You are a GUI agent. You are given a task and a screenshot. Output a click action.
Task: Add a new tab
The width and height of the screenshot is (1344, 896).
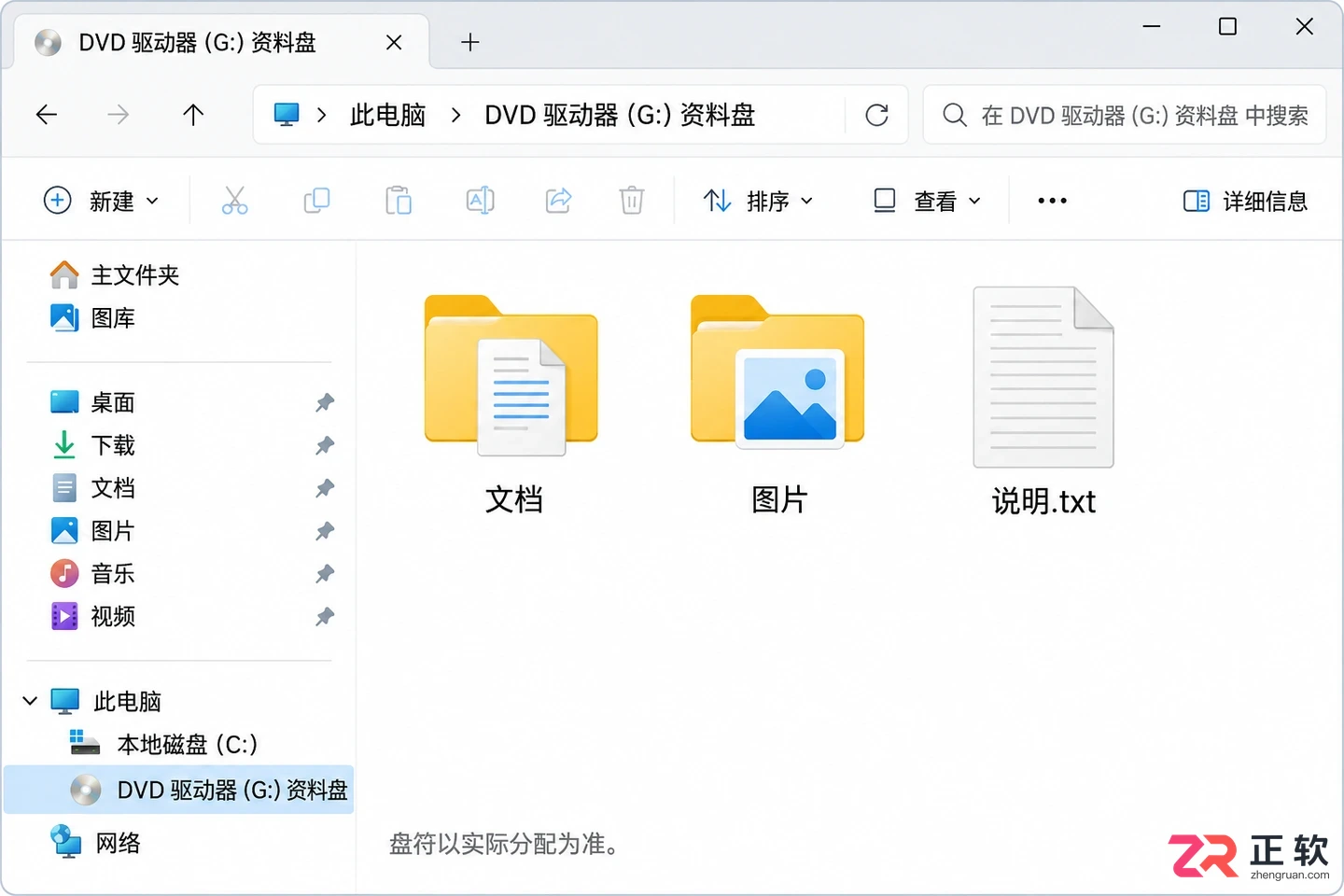pyautogui.click(x=470, y=42)
